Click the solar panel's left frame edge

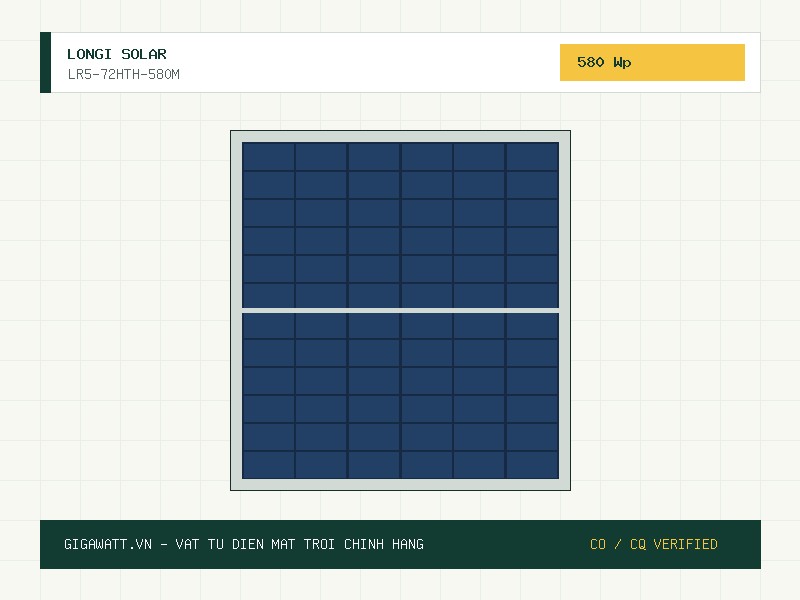pos(236,310)
